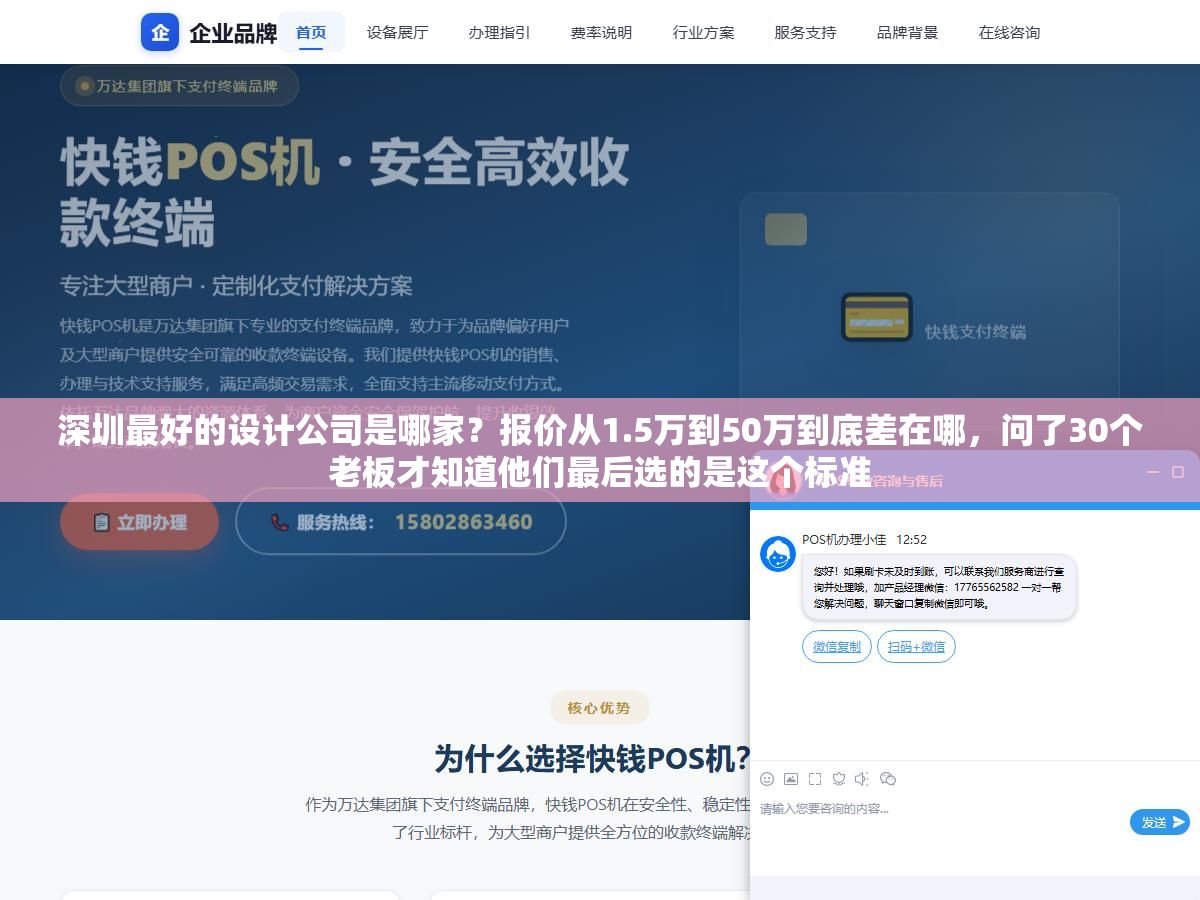Click the 扫码+微信 button in chat
The height and width of the screenshot is (900, 1200).
(x=916, y=647)
